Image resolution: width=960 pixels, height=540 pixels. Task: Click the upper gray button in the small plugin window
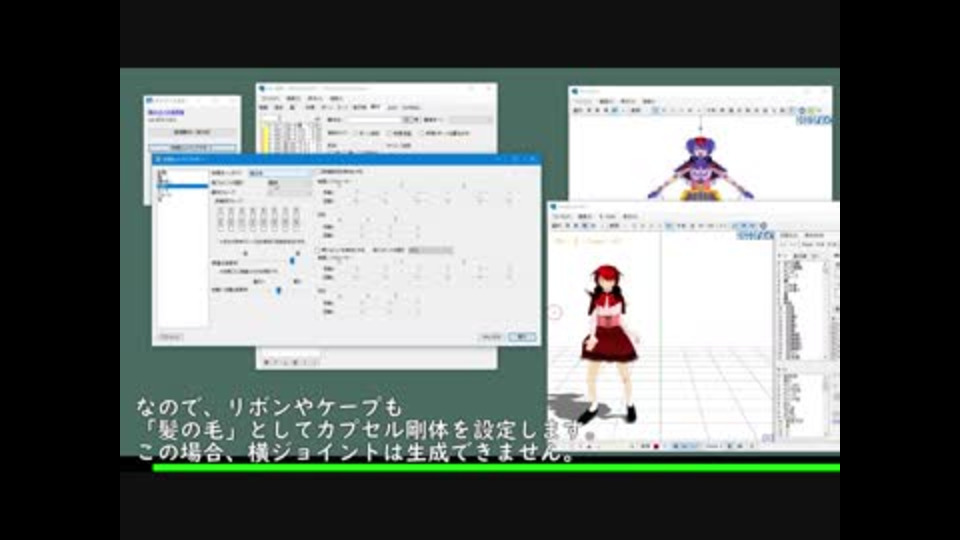[x=192, y=132]
